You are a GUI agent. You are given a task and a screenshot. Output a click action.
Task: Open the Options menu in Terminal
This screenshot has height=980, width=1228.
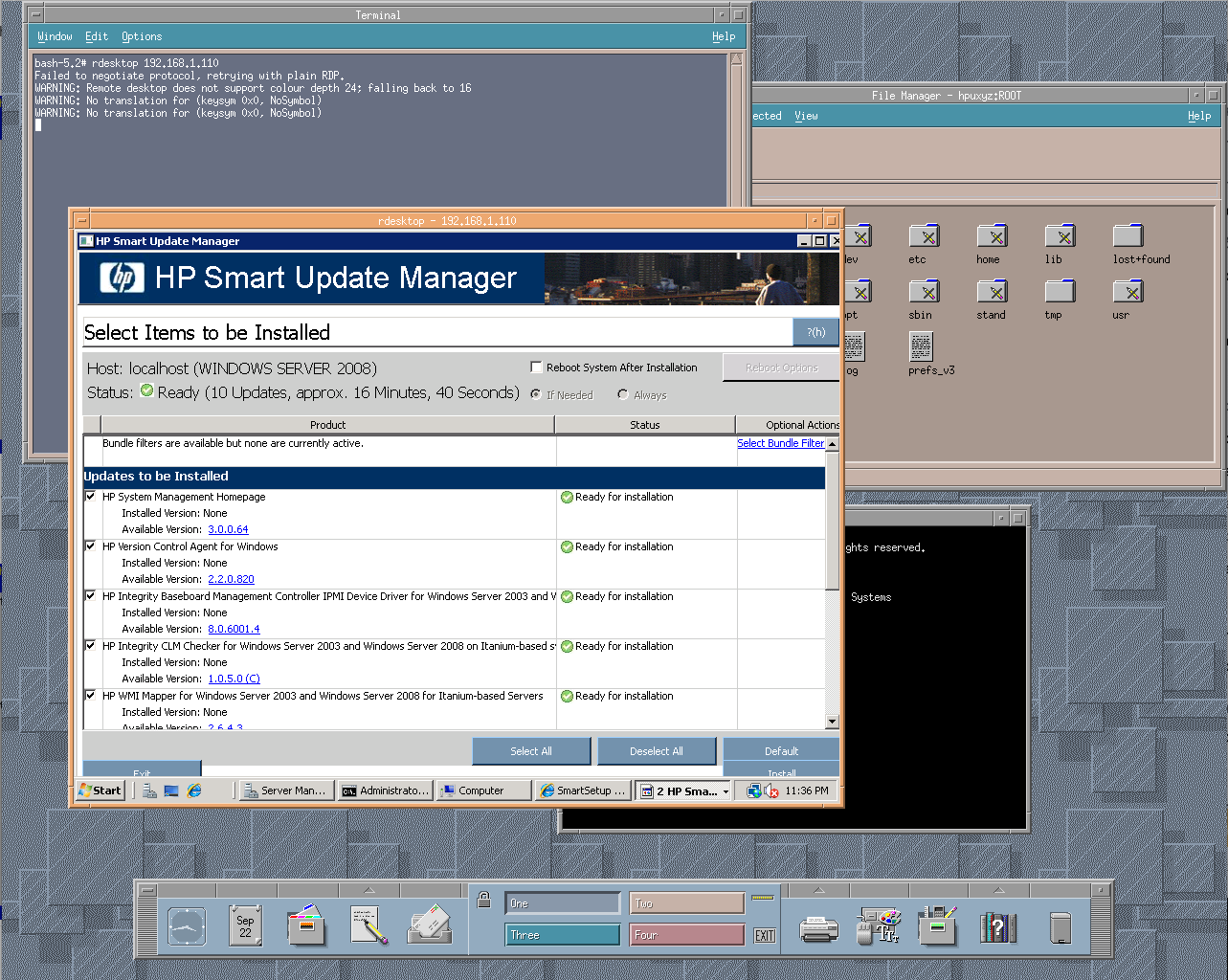(x=142, y=36)
